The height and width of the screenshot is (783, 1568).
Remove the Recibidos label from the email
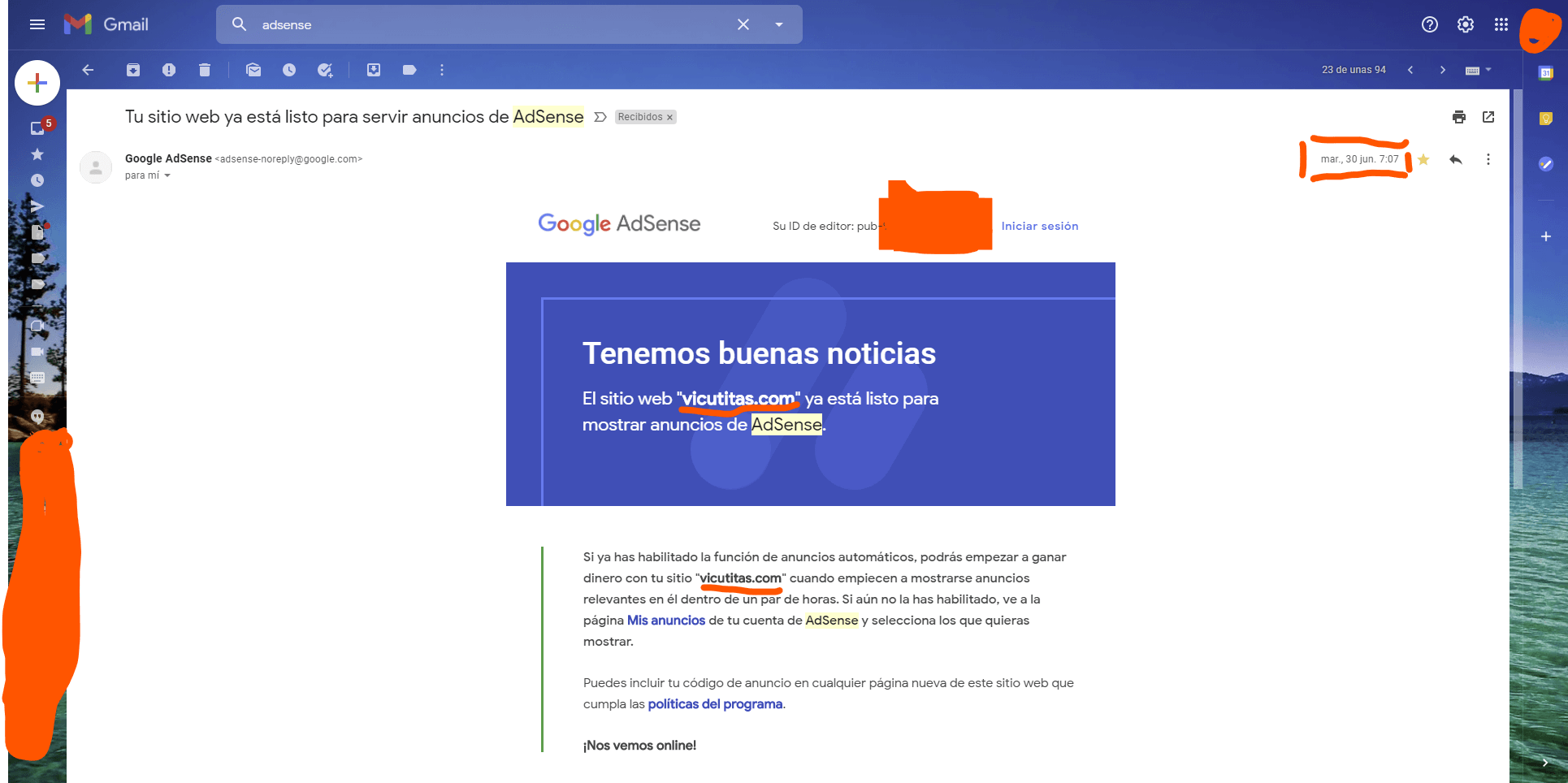(x=669, y=118)
